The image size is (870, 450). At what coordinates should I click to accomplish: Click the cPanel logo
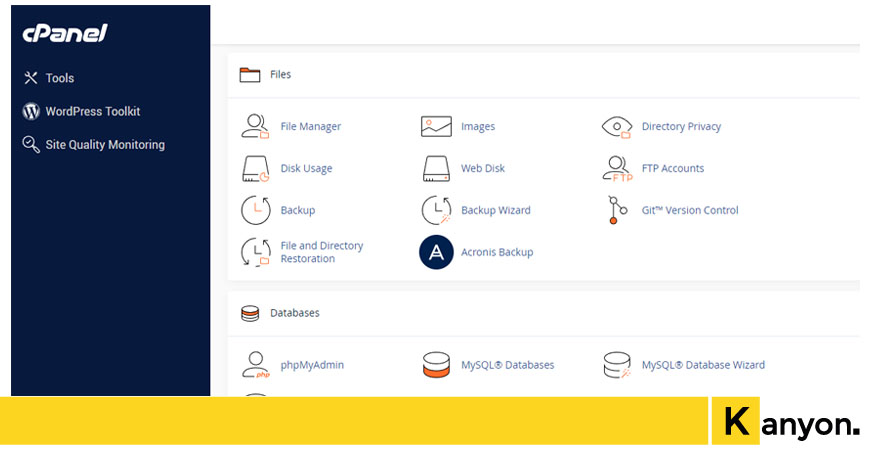[x=65, y=33]
